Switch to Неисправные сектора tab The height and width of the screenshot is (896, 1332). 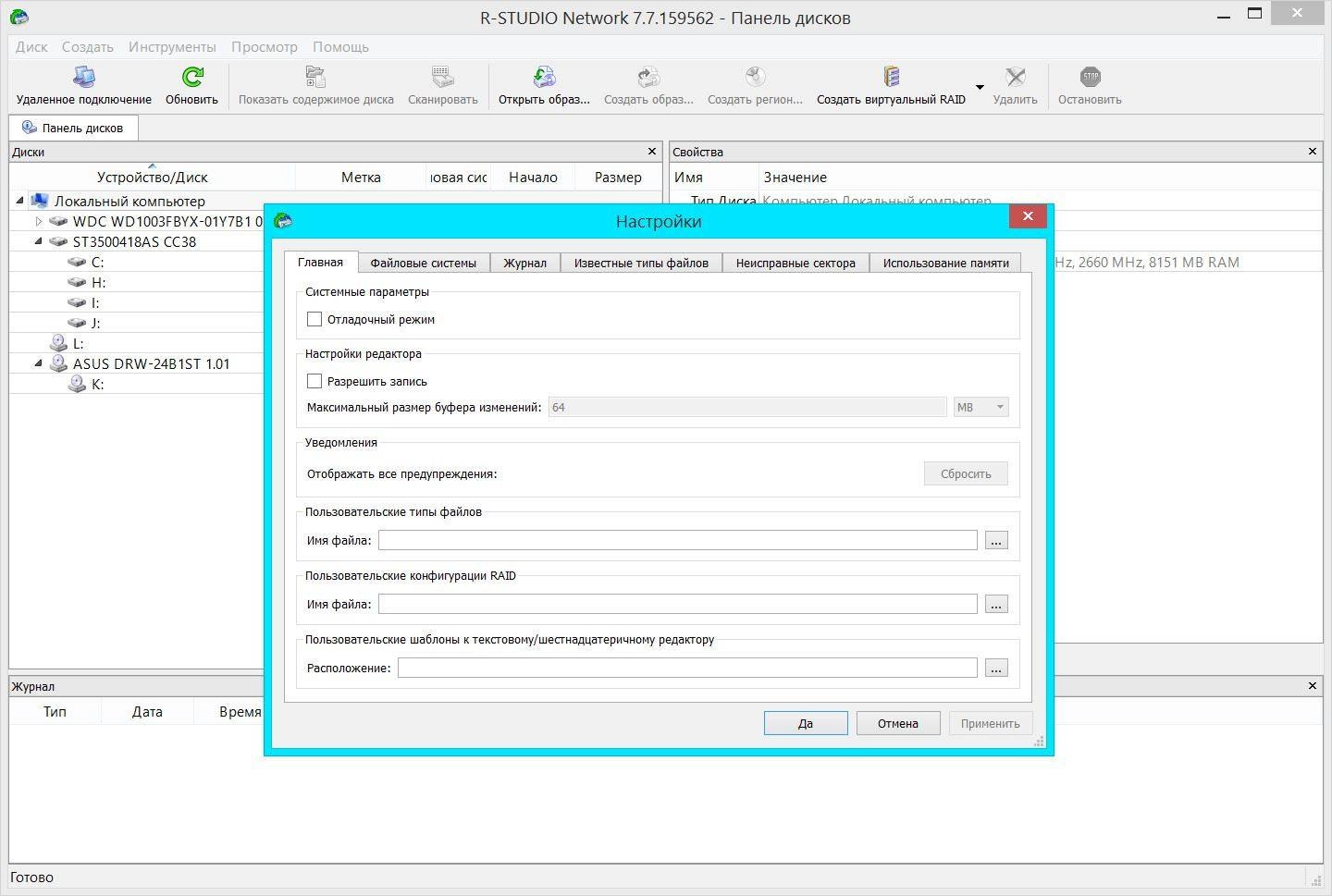[x=795, y=263]
